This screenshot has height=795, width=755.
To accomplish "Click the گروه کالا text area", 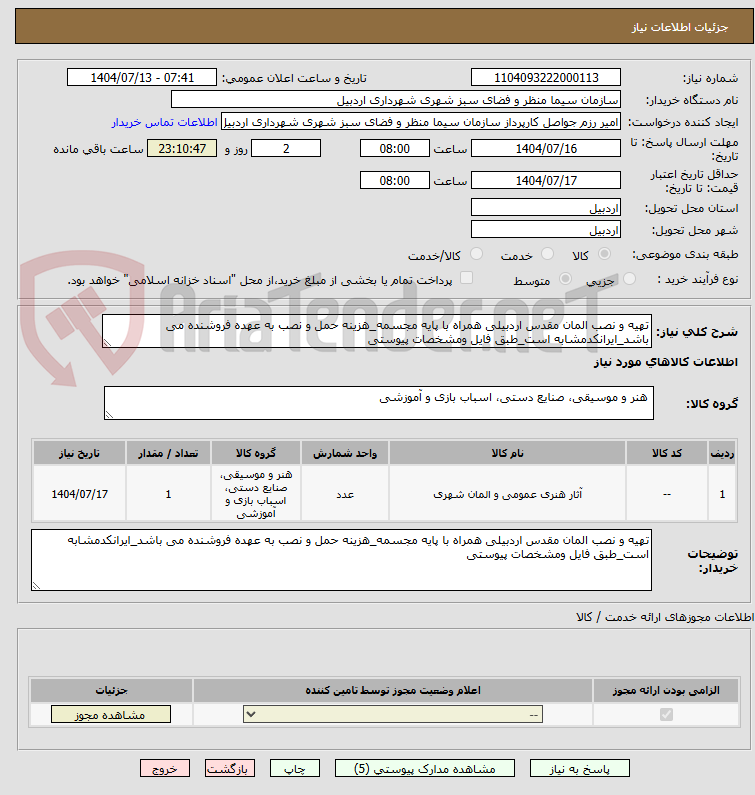I will point(379,403).
